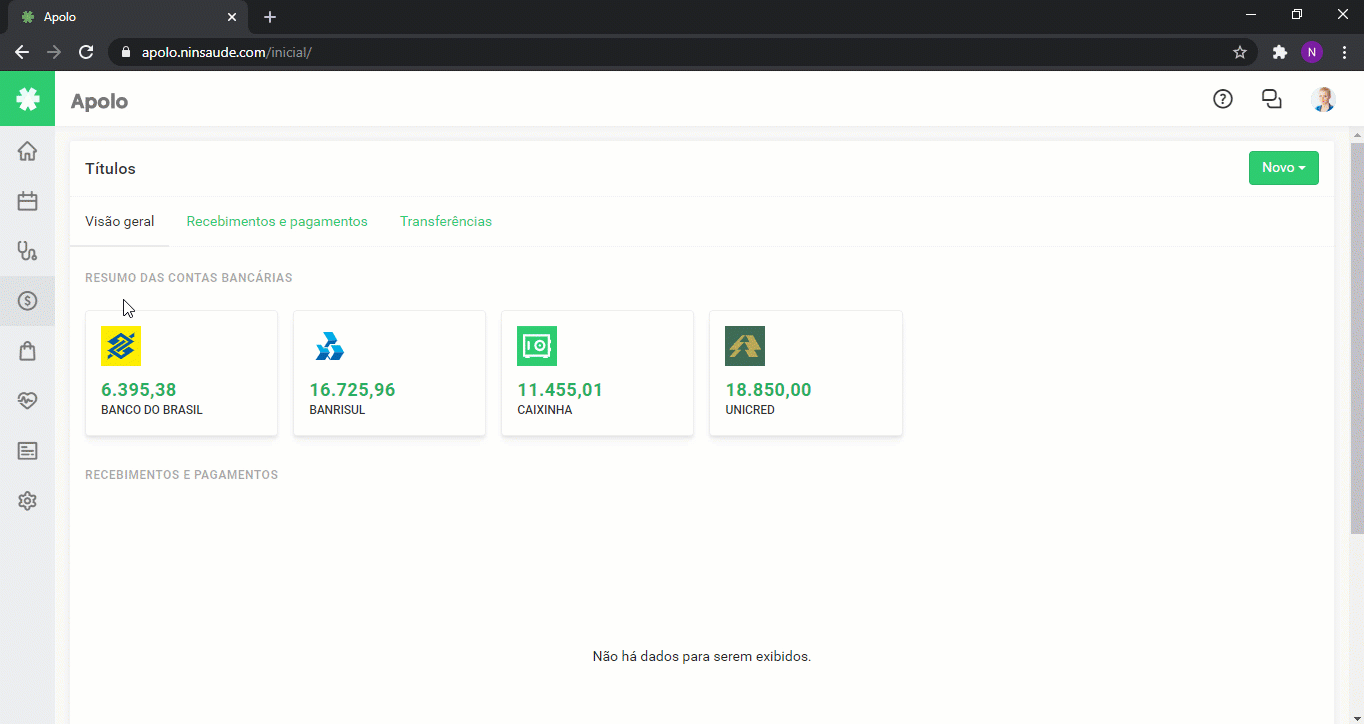Click the Banrisul logo

(329, 346)
